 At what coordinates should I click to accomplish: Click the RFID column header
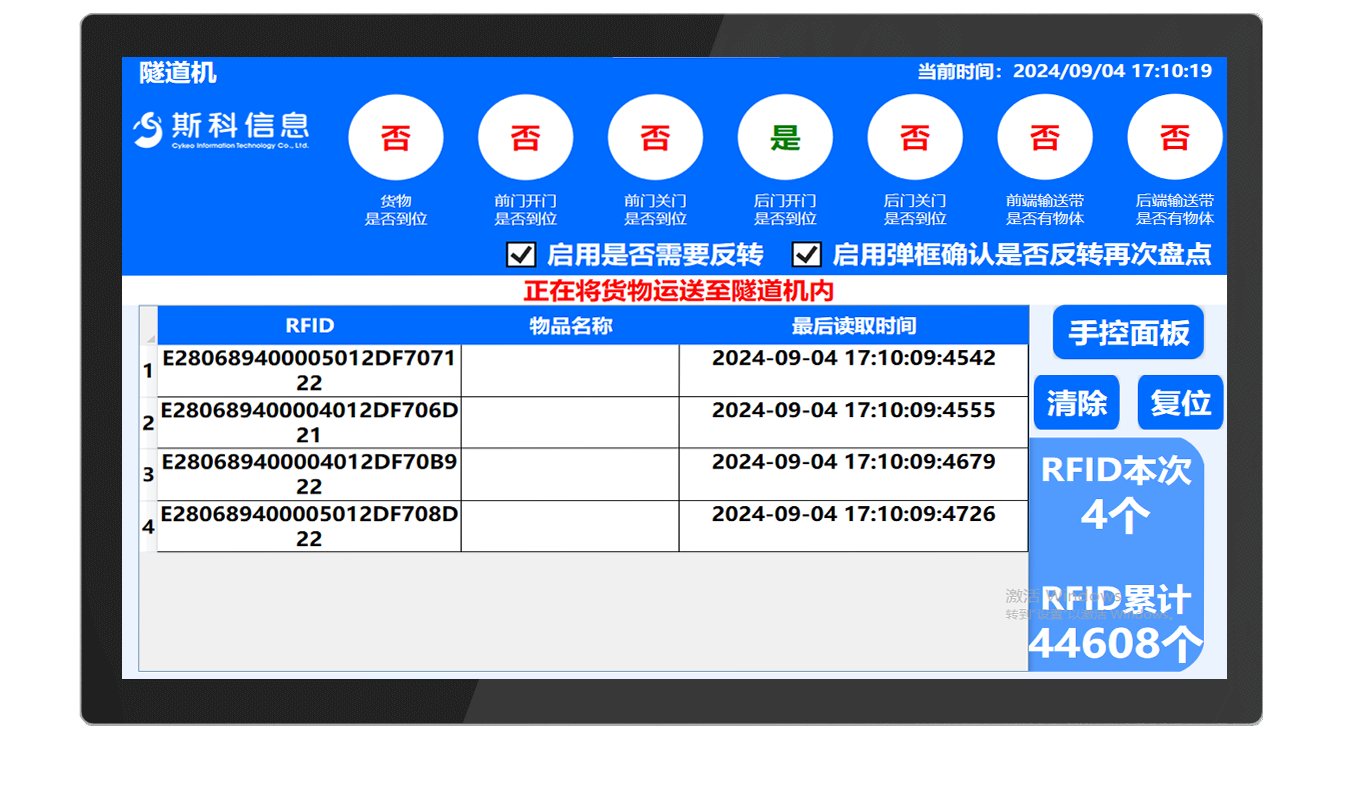[310, 324]
